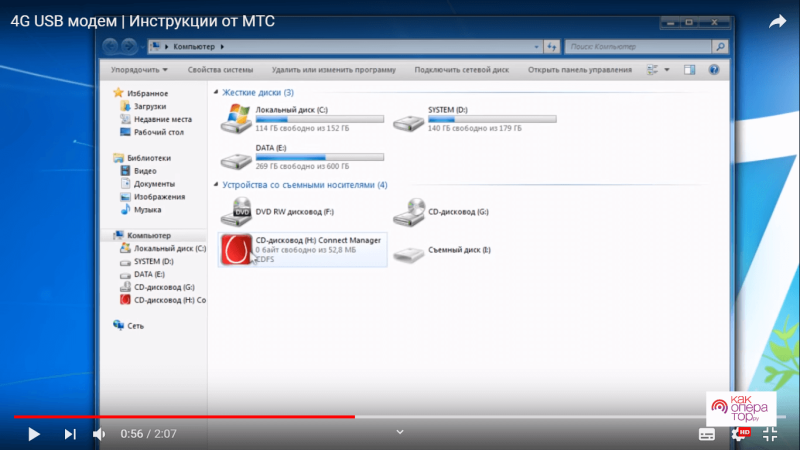Play the video
800x450 pixels.
pyautogui.click(x=34, y=434)
